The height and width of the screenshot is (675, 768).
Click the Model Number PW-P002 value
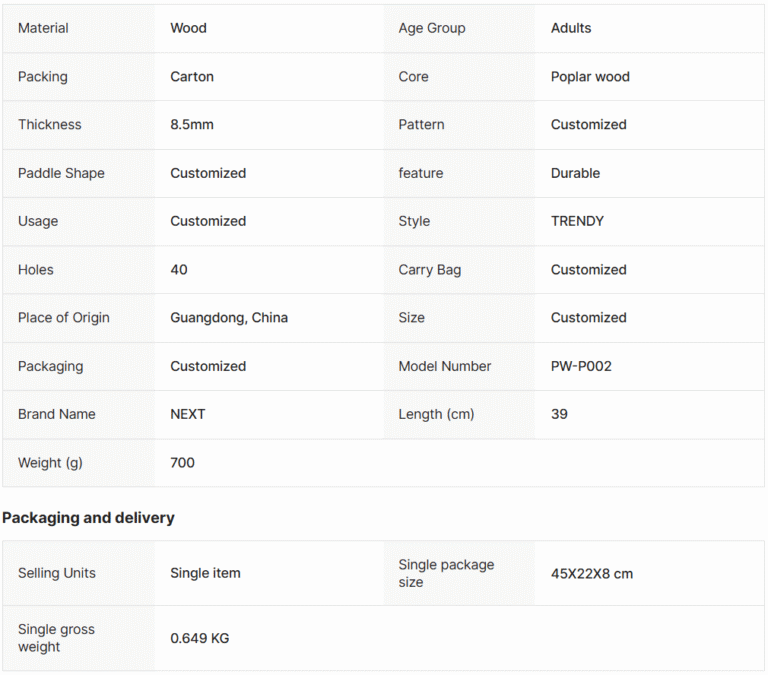click(581, 366)
